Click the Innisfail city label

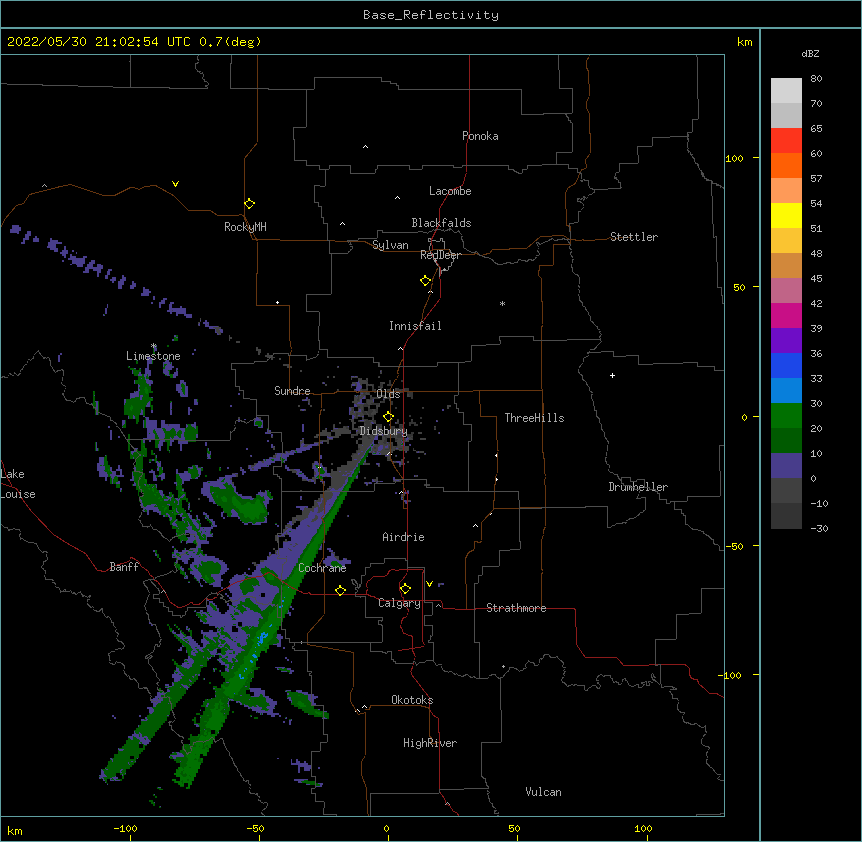pos(415,326)
